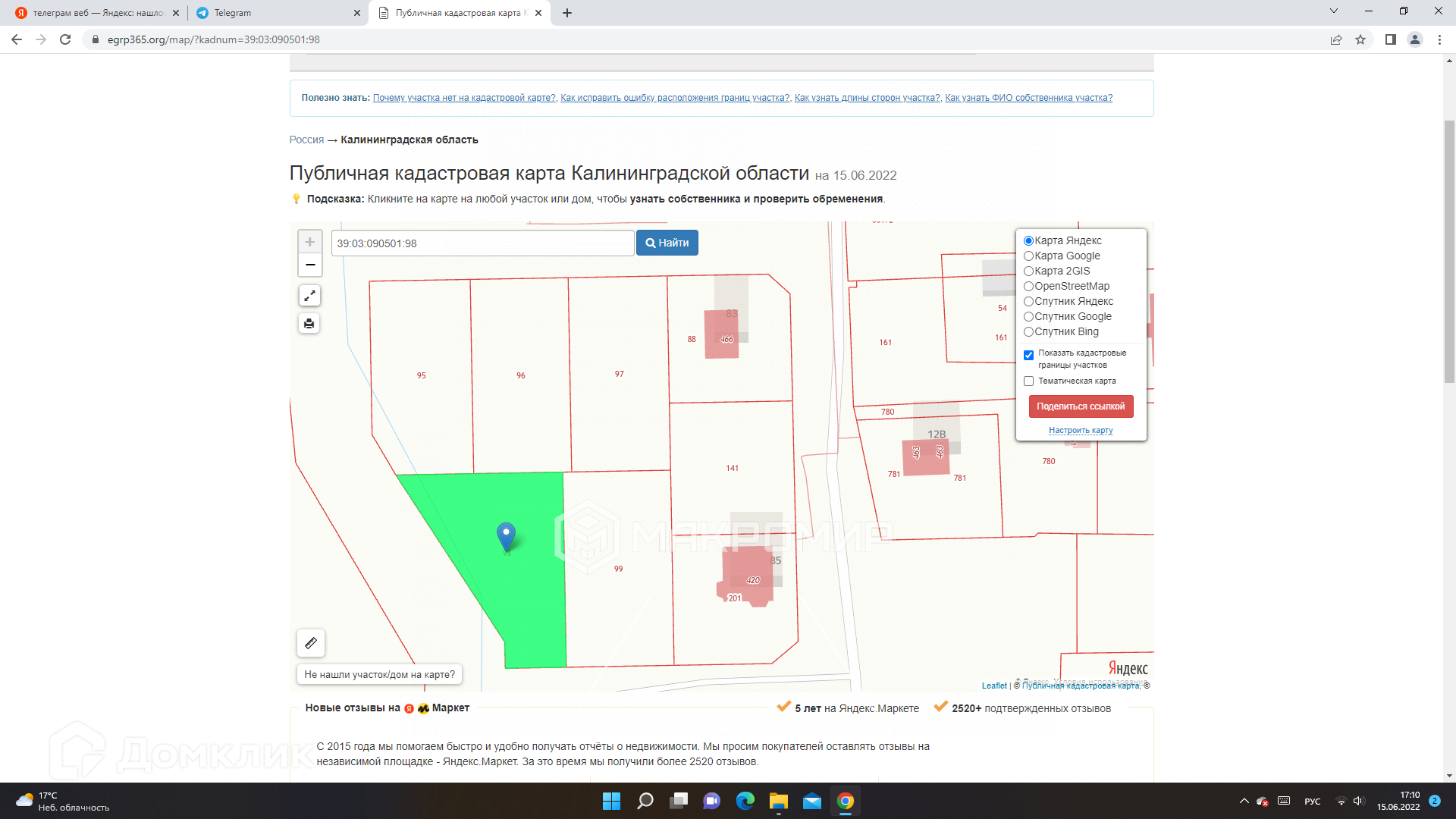Click the print map icon
1456x819 pixels.
click(309, 324)
